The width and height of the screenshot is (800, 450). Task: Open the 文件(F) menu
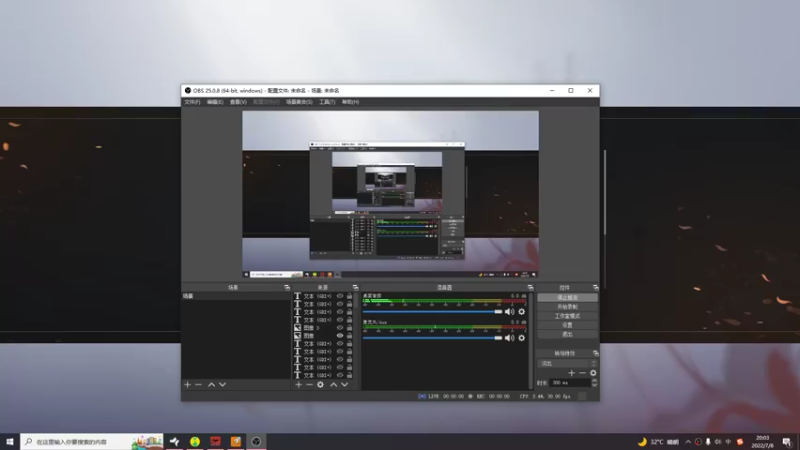pyautogui.click(x=192, y=102)
